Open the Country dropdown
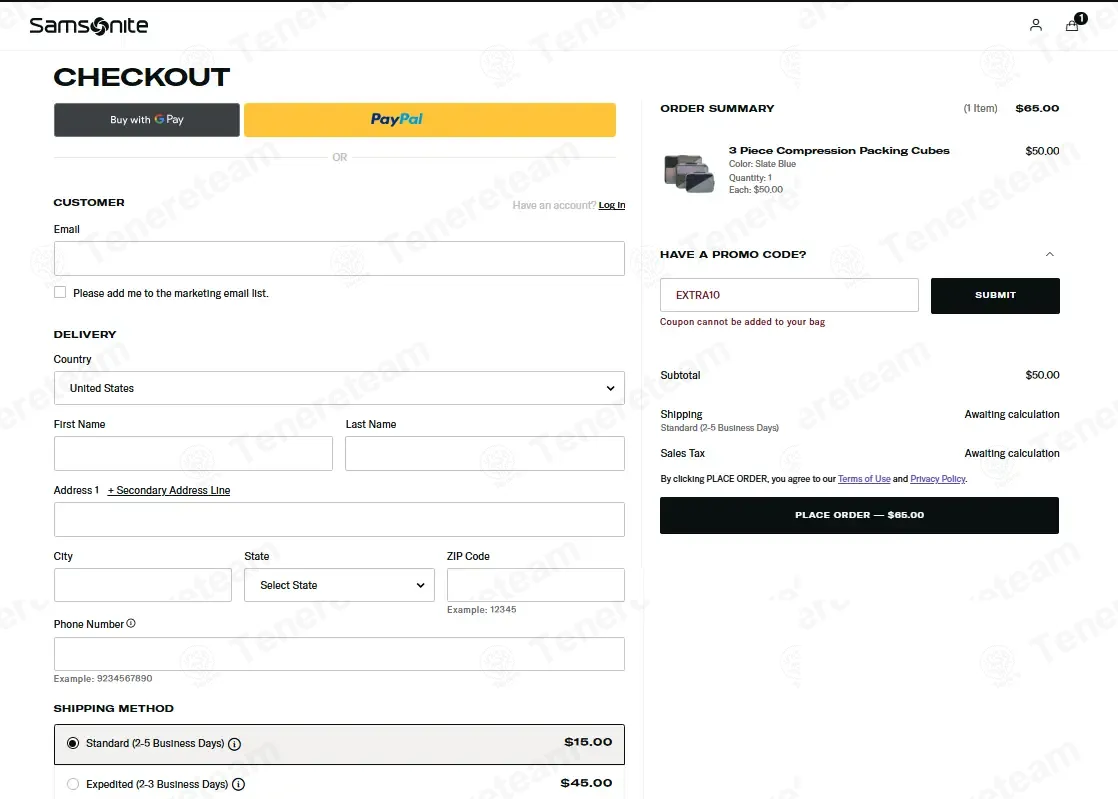1118x799 pixels. (x=339, y=388)
